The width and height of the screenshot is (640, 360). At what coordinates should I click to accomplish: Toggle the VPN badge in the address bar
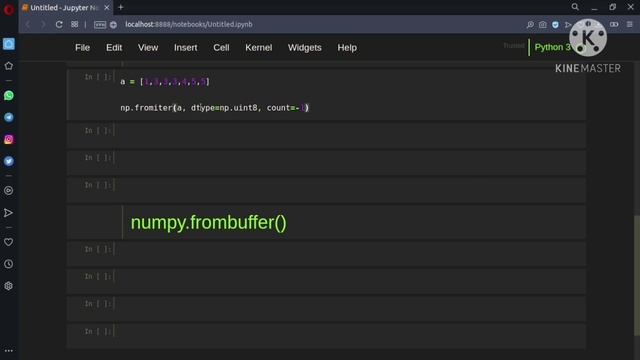(x=100, y=25)
